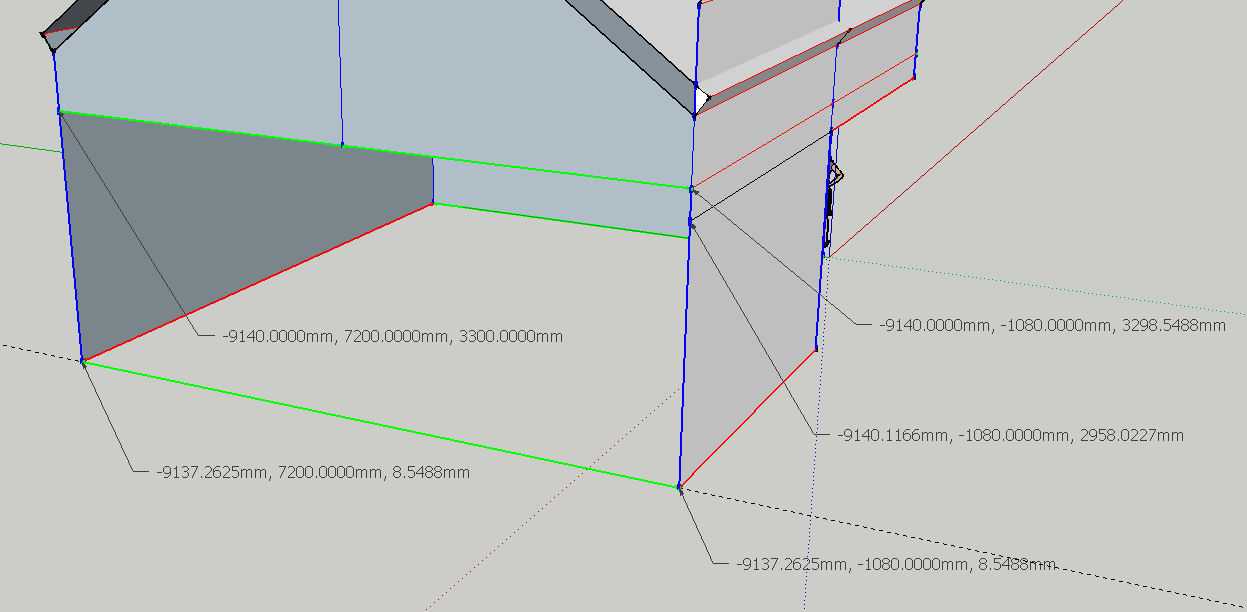Image resolution: width=1247 pixels, height=612 pixels.
Task: Select the left blue vertical corner edge
Action: pyautogui.click(x=70, y=235)
